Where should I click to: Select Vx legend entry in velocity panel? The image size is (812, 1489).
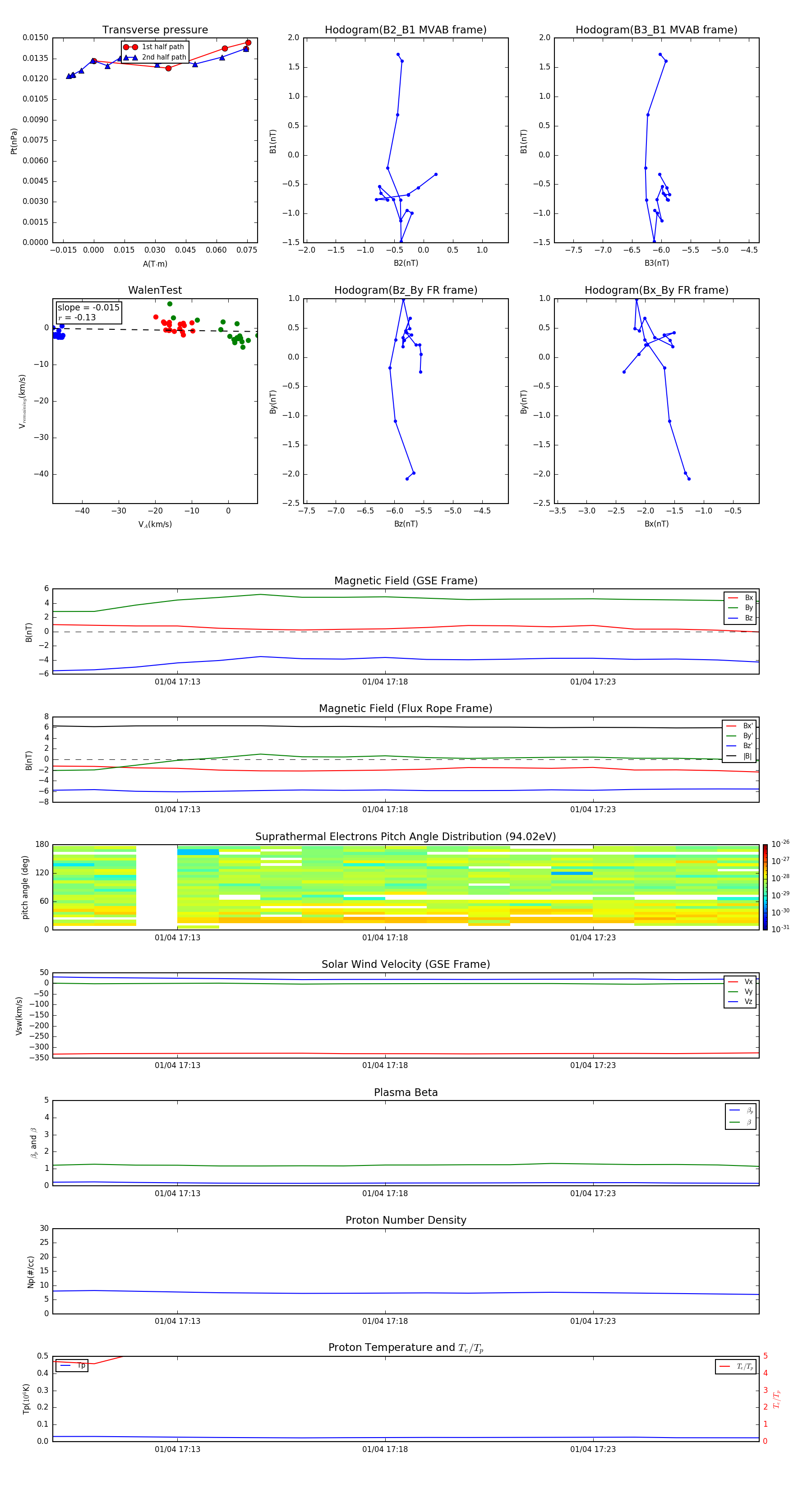[740, 981]
